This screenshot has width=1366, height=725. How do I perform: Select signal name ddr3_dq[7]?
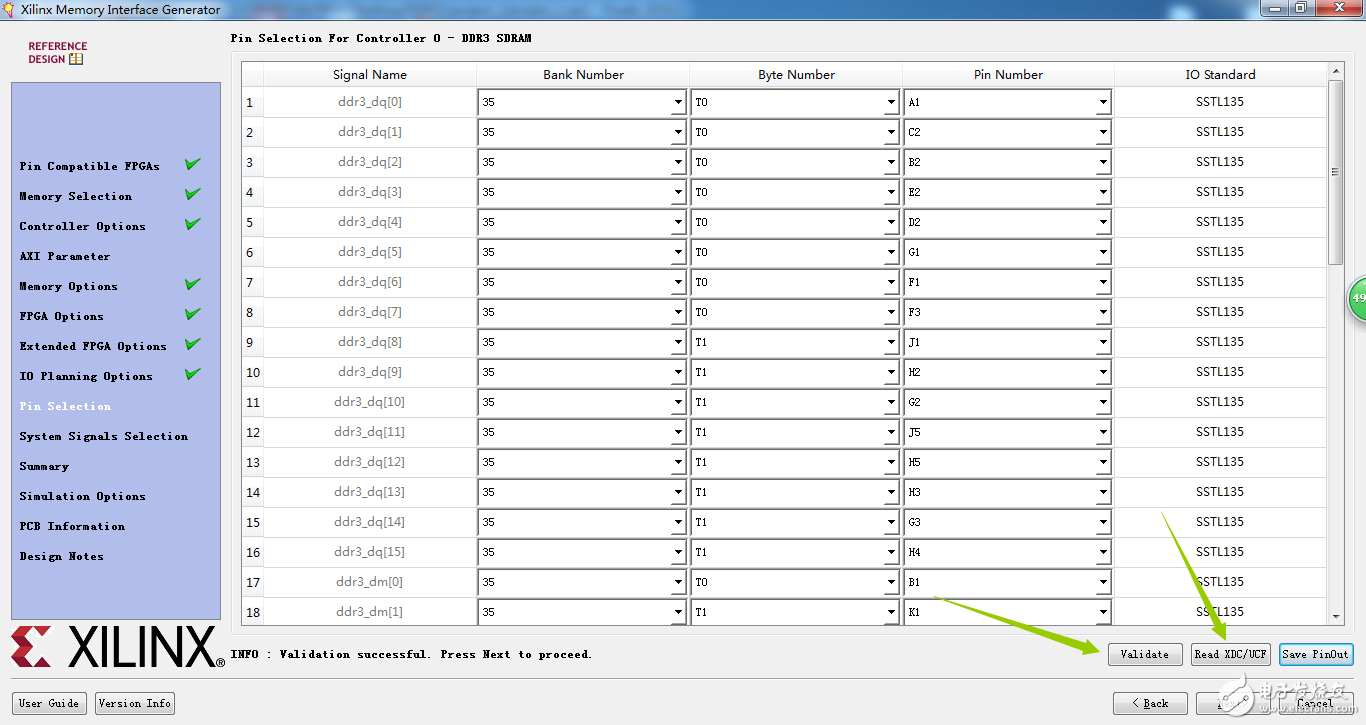click(370, 312)
